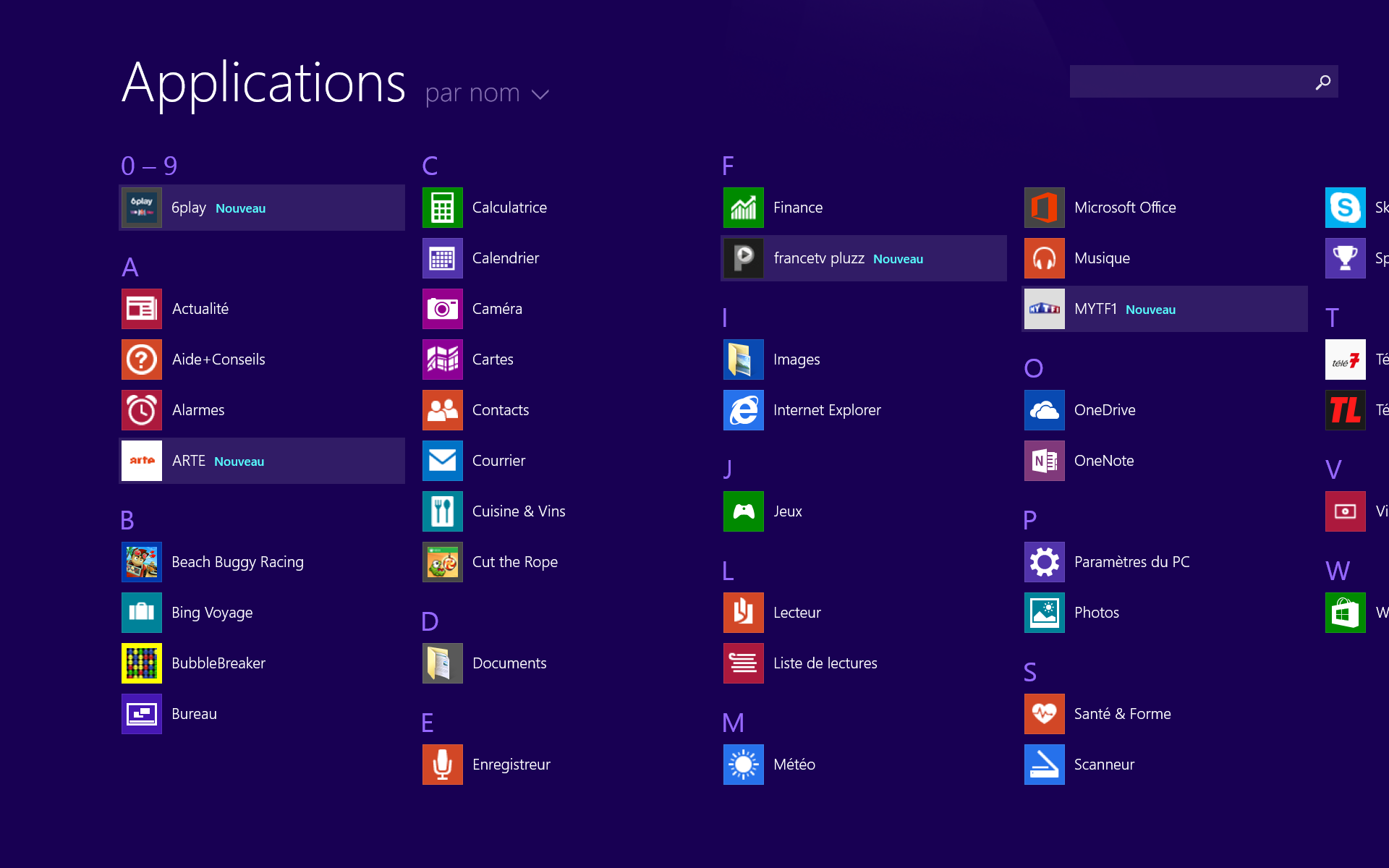Open the Finance chart icon

[744, 208]
